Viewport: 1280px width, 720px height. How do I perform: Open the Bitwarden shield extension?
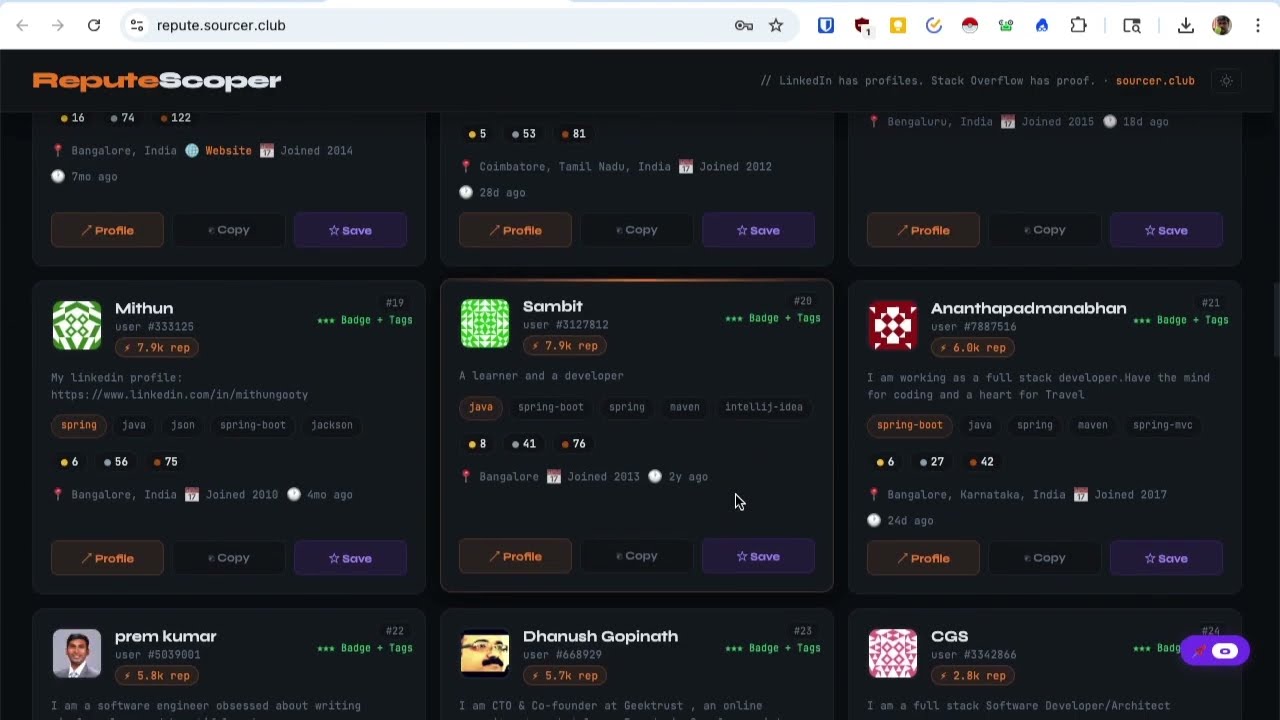click(826, 25)
